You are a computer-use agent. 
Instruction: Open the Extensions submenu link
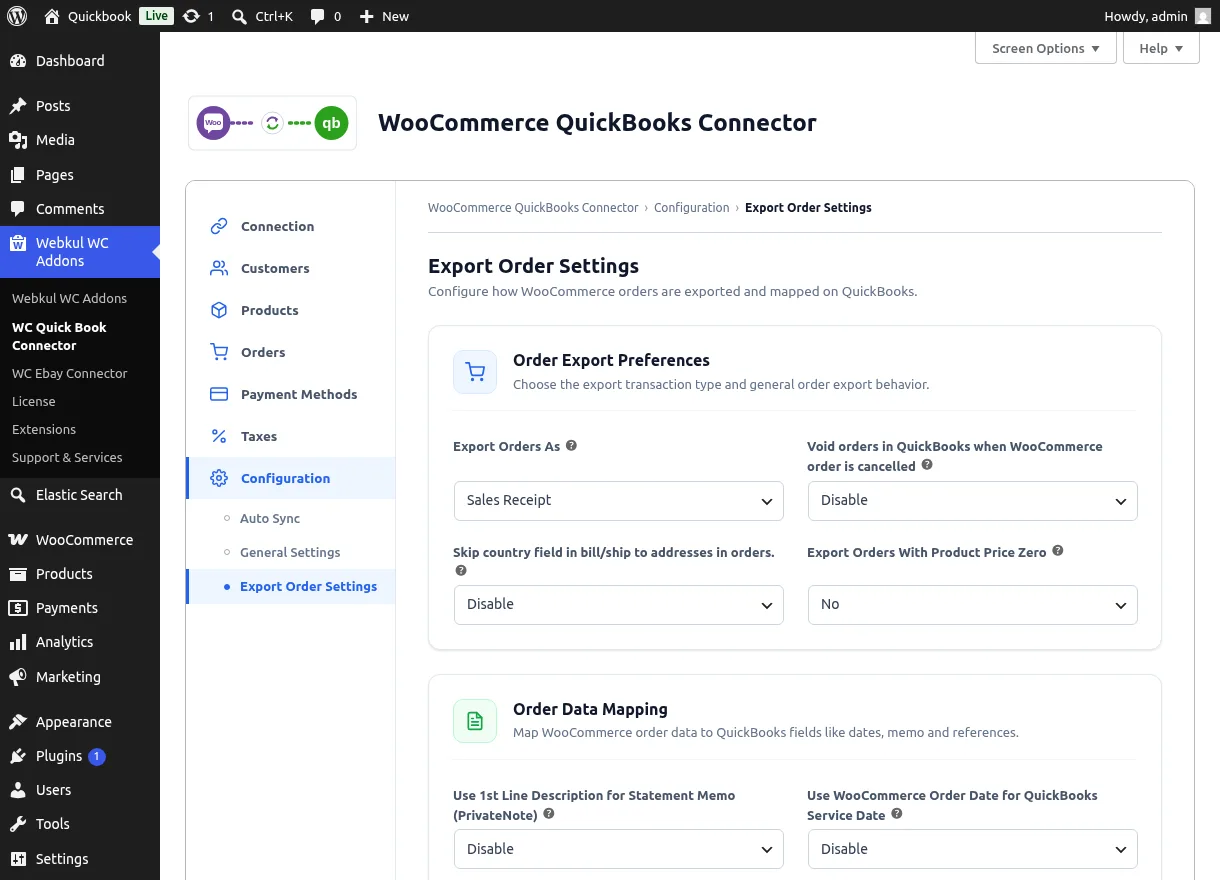[x=44, y=429]
